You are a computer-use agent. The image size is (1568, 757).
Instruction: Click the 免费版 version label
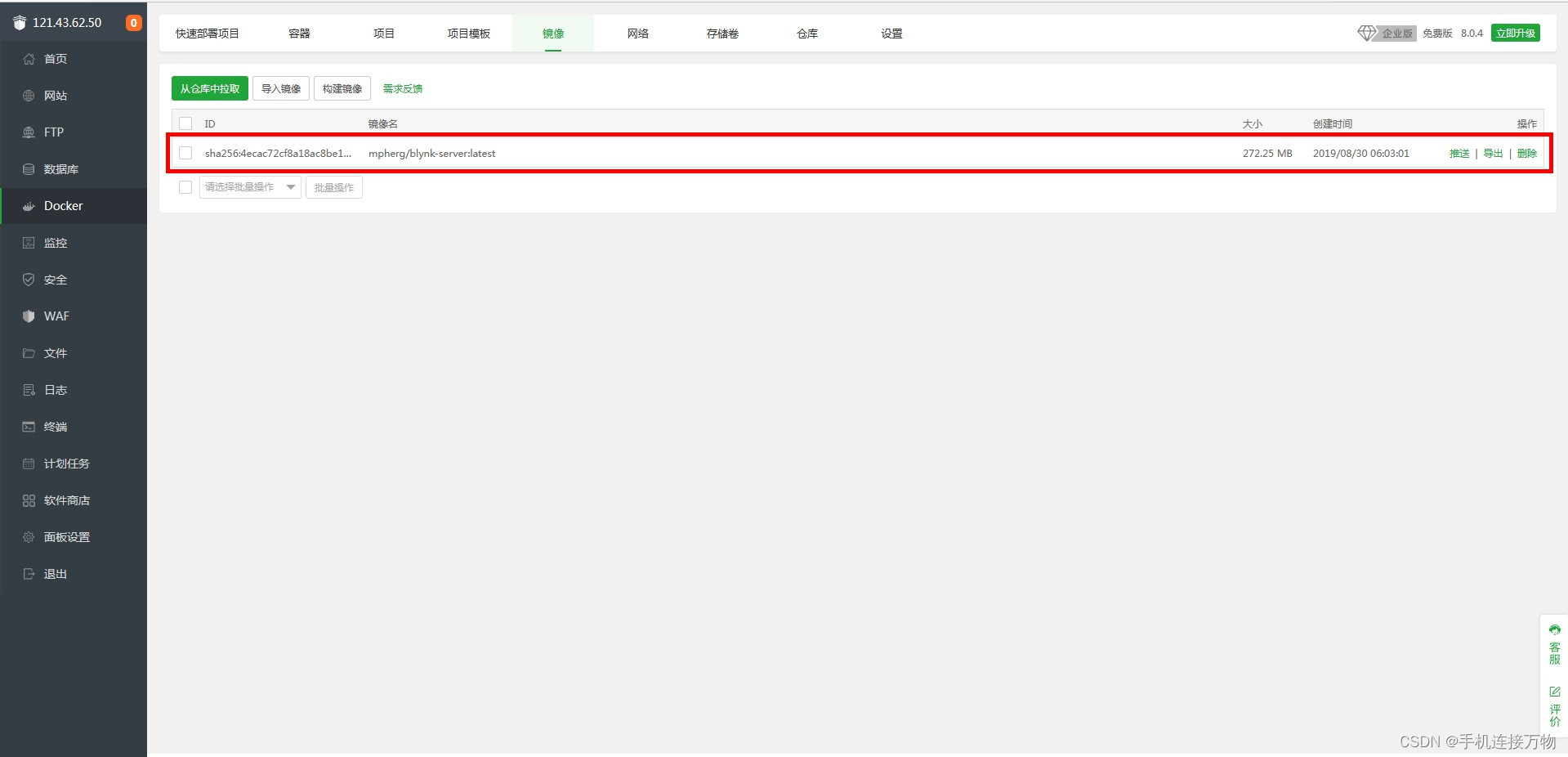coord(1437,34)
